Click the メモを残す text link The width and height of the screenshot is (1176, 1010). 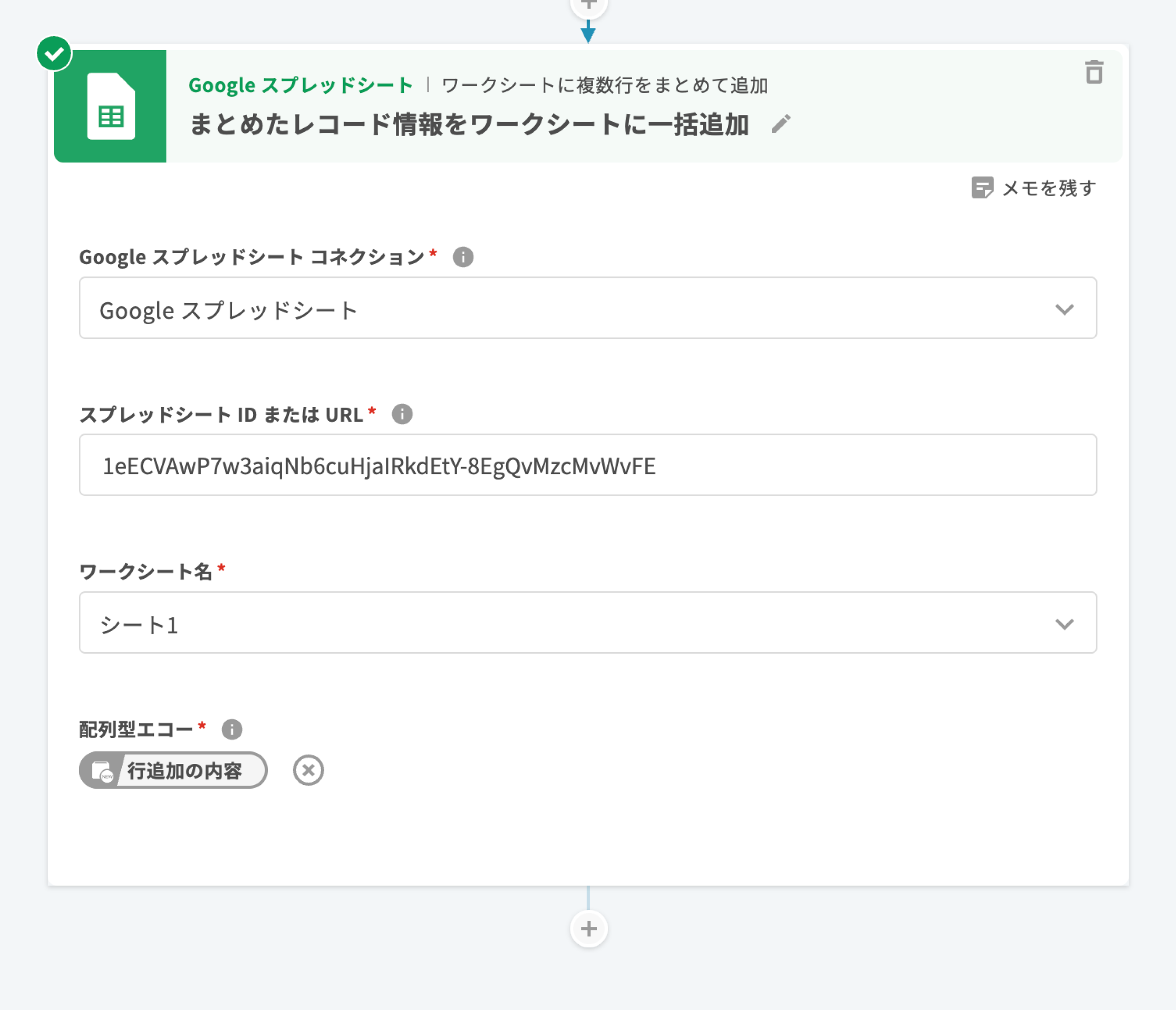coord(1049,188)
